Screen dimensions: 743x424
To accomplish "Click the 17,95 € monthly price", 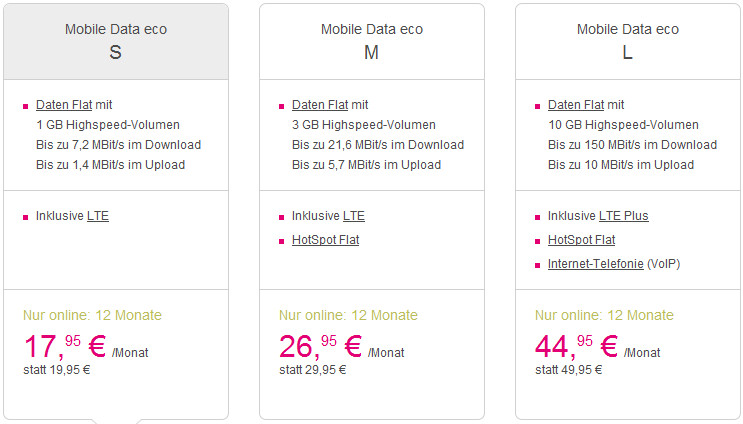I will [65, 346].
